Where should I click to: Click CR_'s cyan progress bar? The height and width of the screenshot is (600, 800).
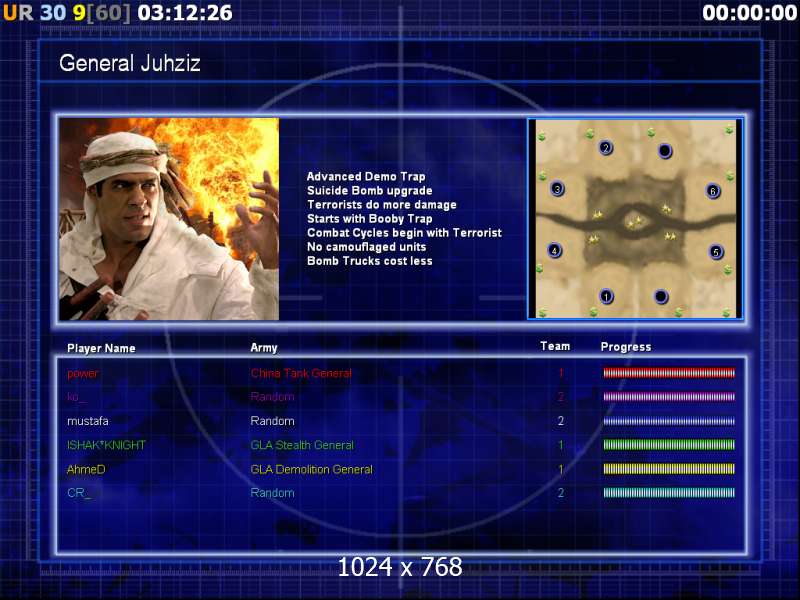pyautogui.click(x=669, y=492)
